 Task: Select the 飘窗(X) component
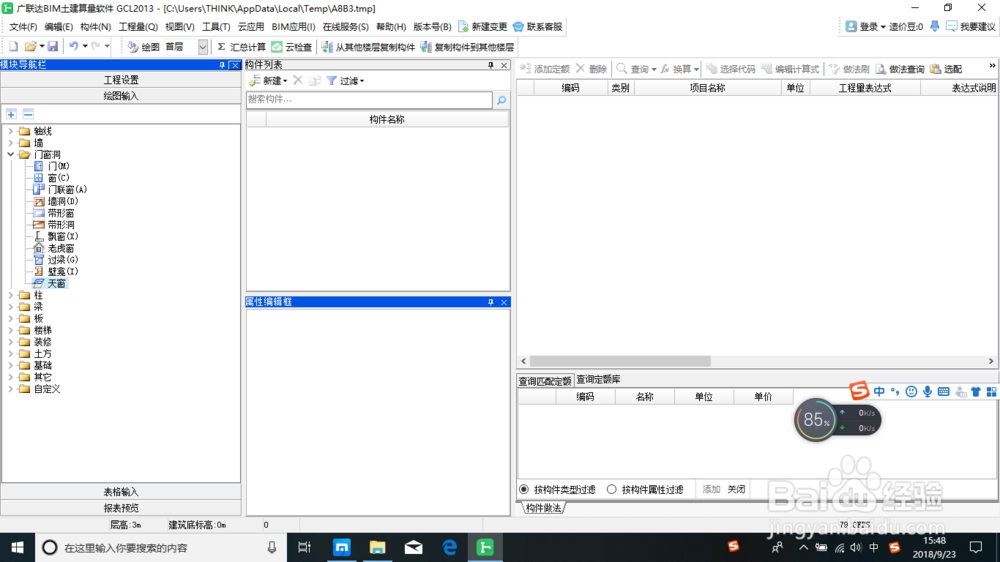point(56,236)
